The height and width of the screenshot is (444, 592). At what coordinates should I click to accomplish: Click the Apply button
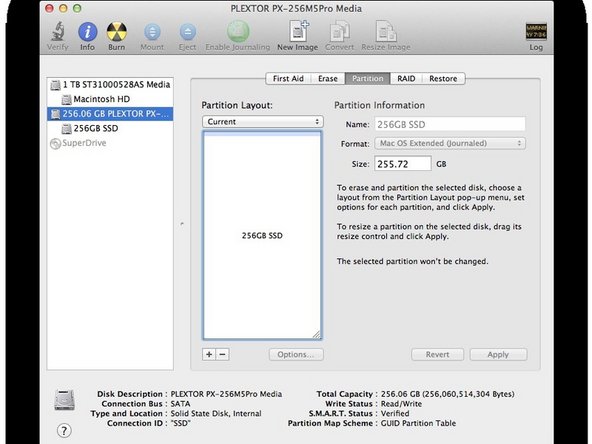tap(498, 355)
